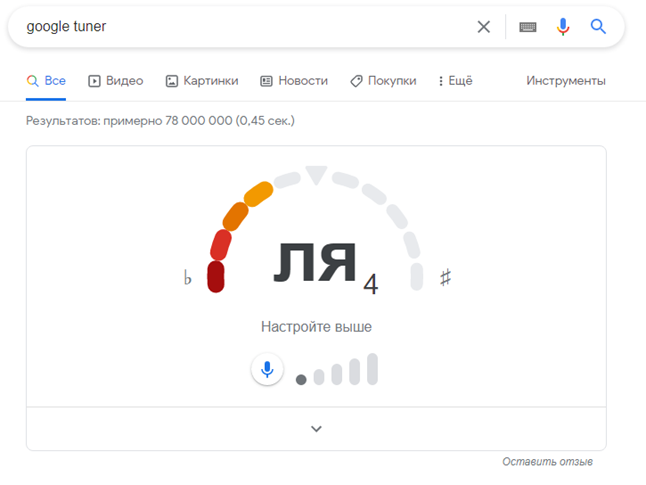Click the microphone volume level bars
The height and width of the screenshot is (485, 646).
338,370
